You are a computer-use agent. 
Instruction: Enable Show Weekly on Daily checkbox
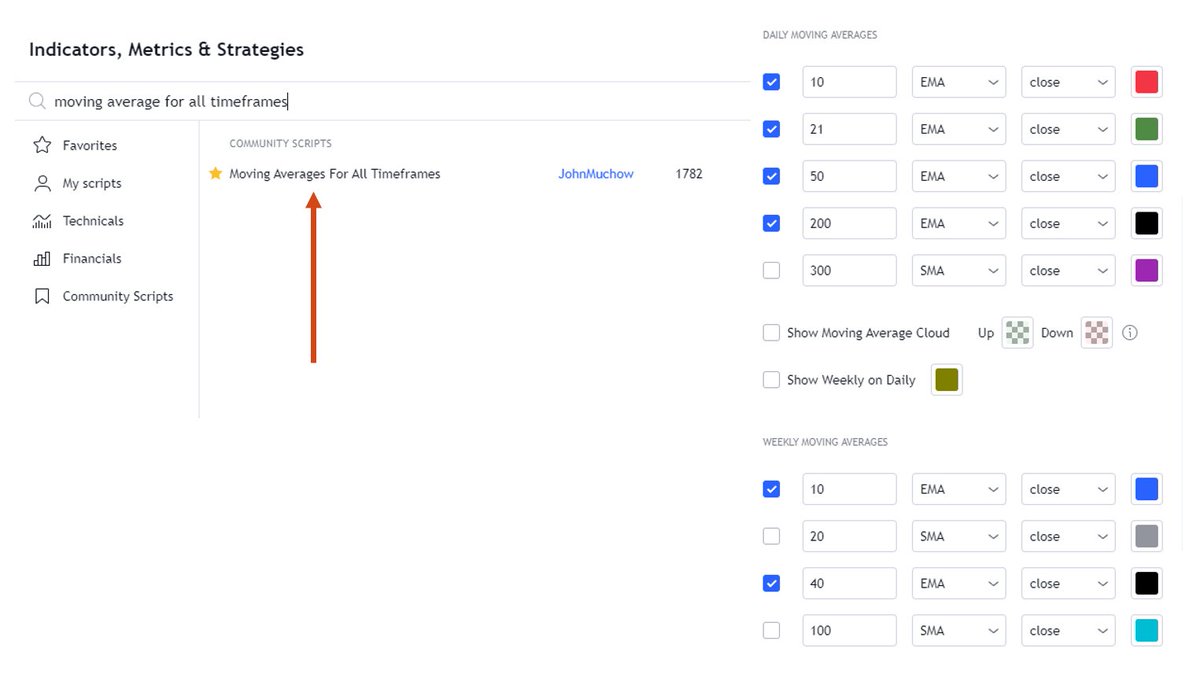(x=771, y=380)
